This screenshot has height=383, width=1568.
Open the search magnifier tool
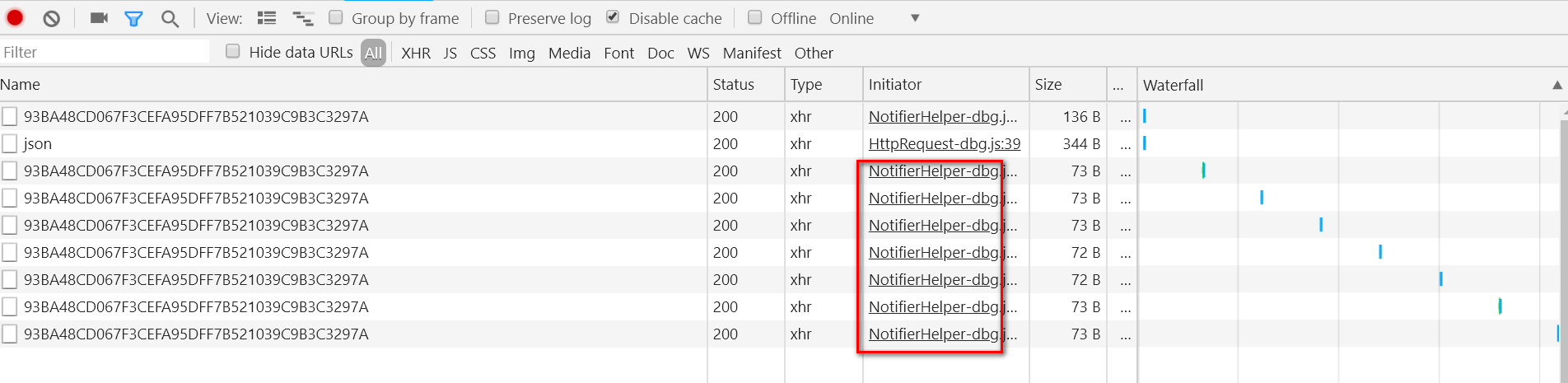pos(170,18)
